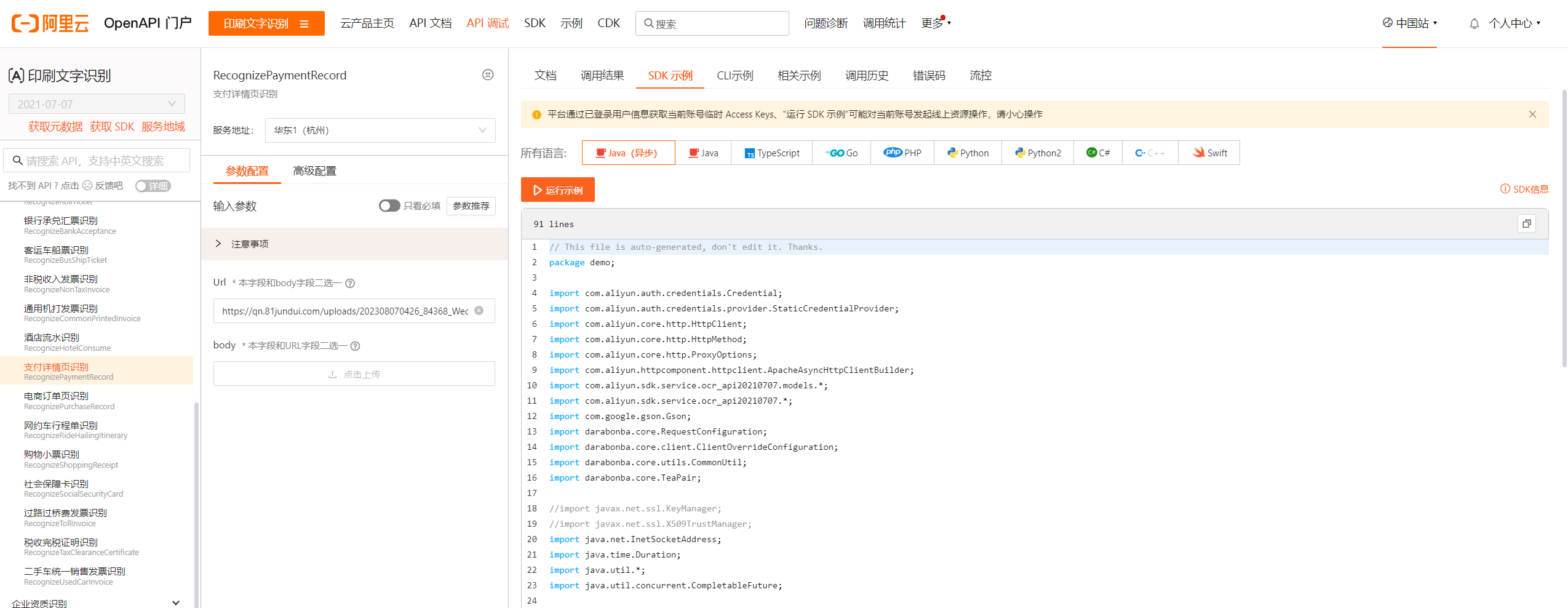
Task: Copy code with the copy icon
Action: pos(1527,223)
